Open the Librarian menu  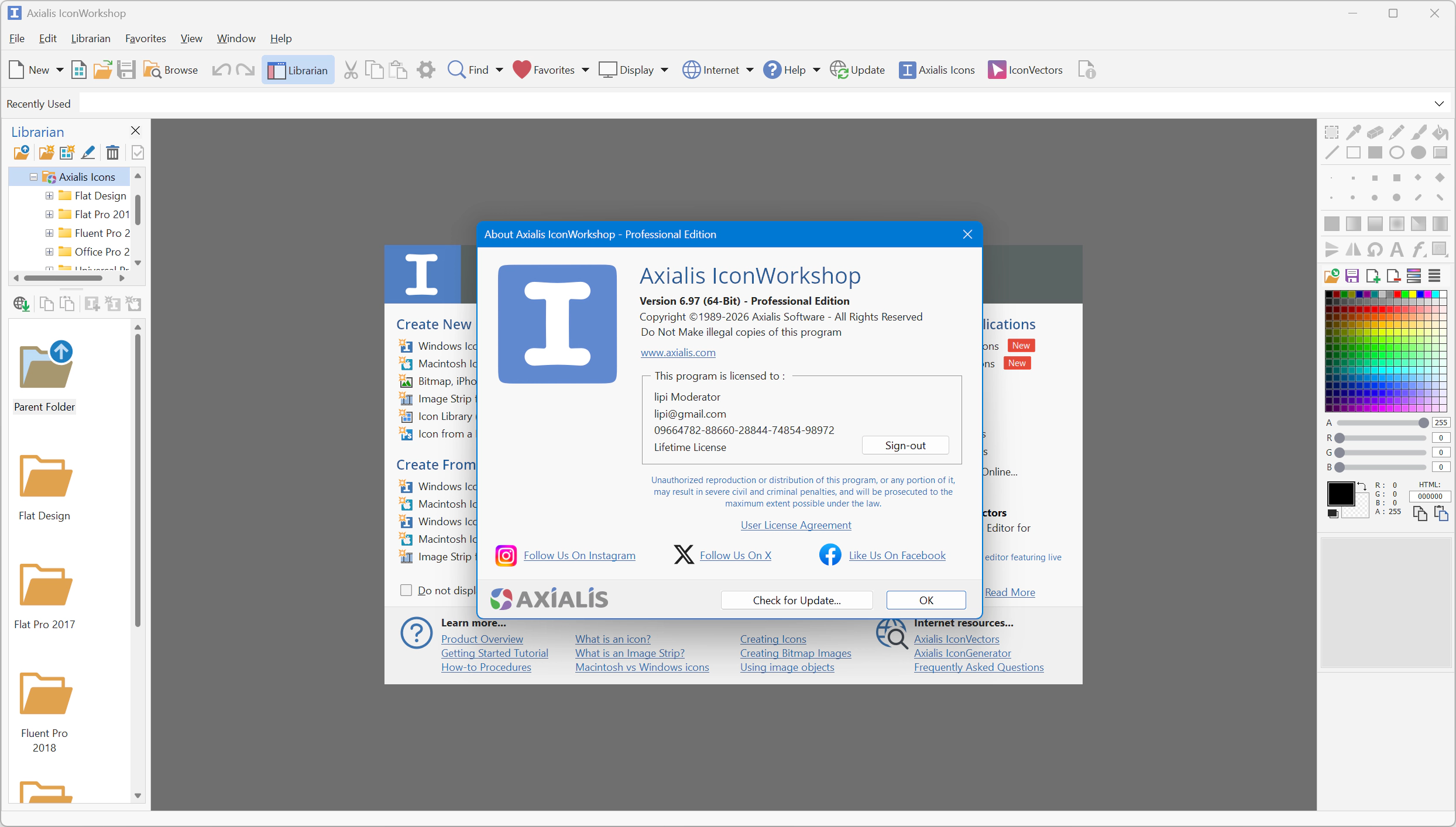(91, 39)
